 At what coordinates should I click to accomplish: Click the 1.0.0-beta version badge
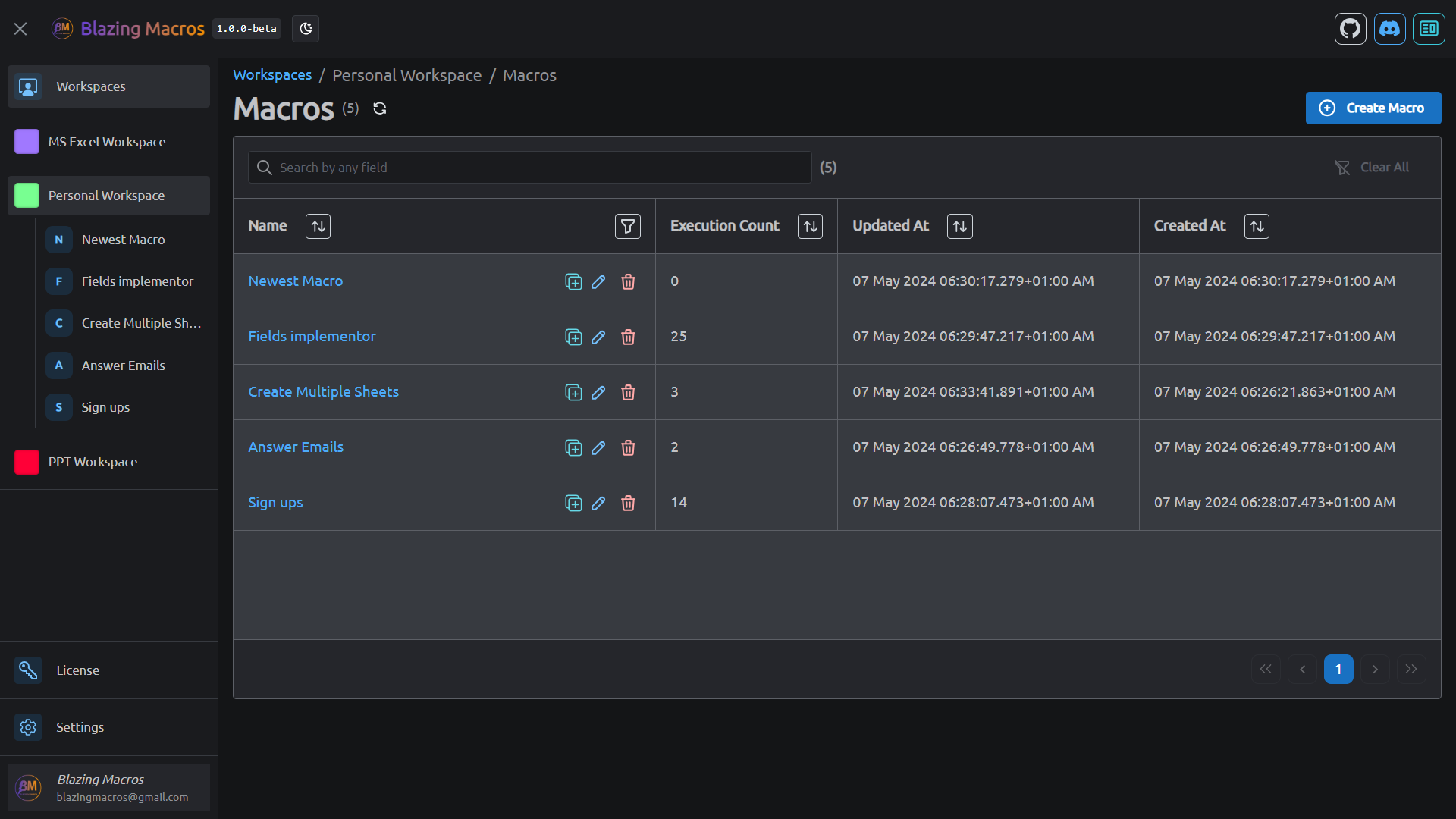click(x=246, y=29)
